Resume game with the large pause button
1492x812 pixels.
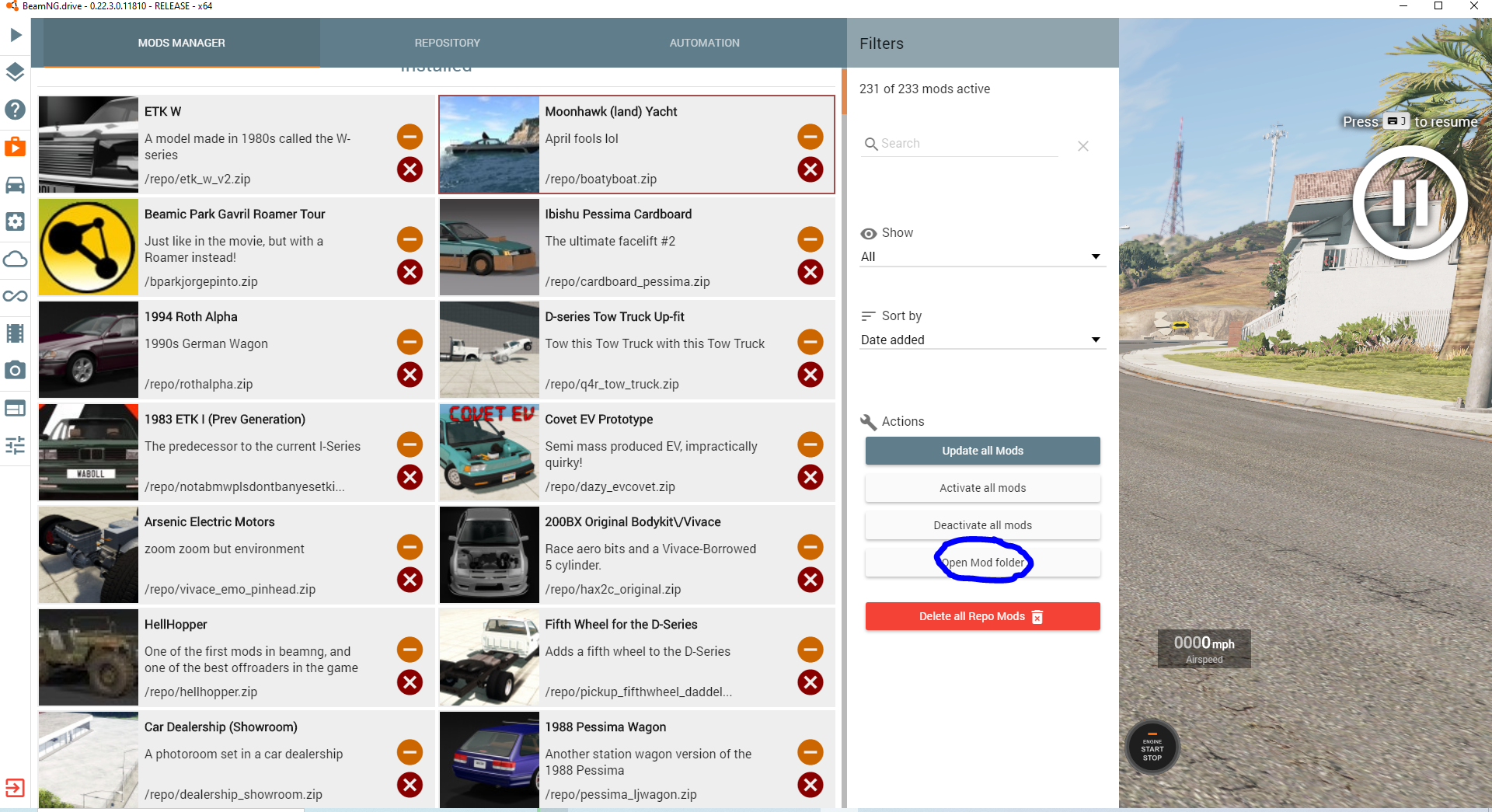(1410, 203)
